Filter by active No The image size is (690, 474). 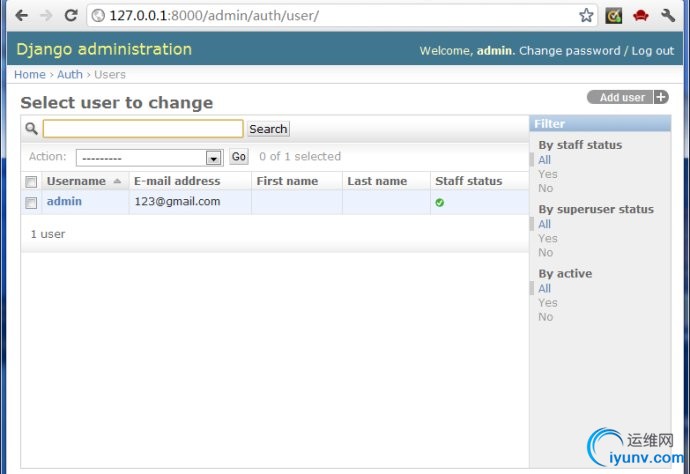click(546, 317)
